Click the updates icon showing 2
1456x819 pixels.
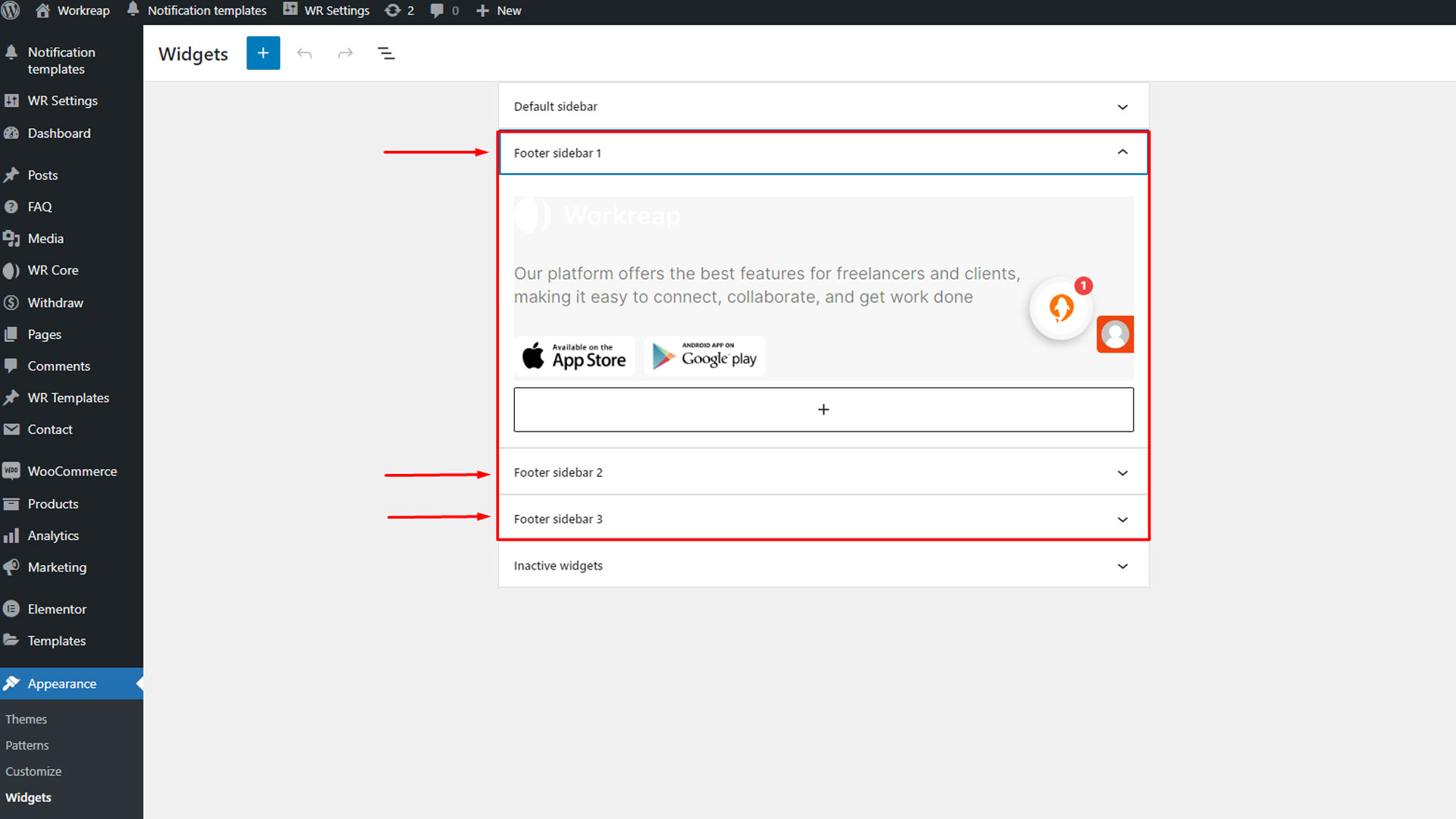pyautogui.click(x=400, y=11)
